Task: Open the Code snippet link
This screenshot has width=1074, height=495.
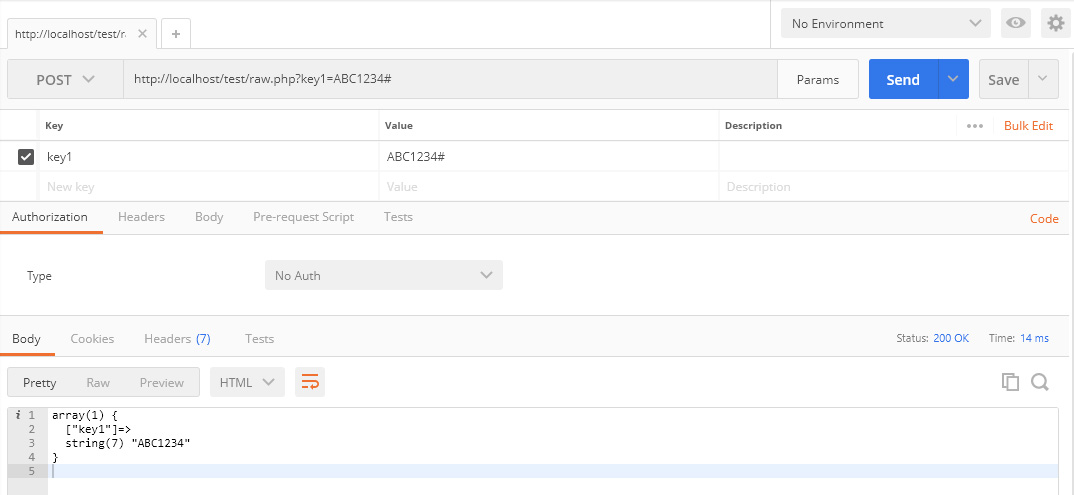Action: (x=1044, y=218)
